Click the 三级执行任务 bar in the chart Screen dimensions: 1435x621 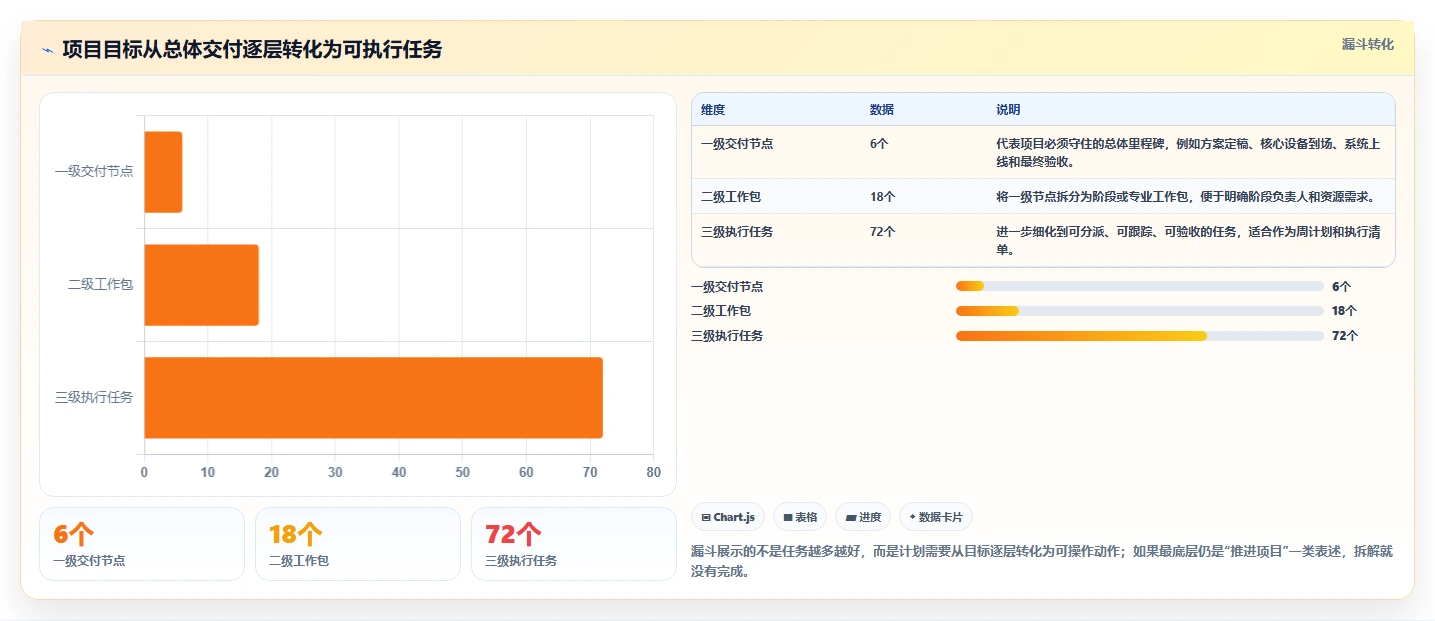(373, 397)
